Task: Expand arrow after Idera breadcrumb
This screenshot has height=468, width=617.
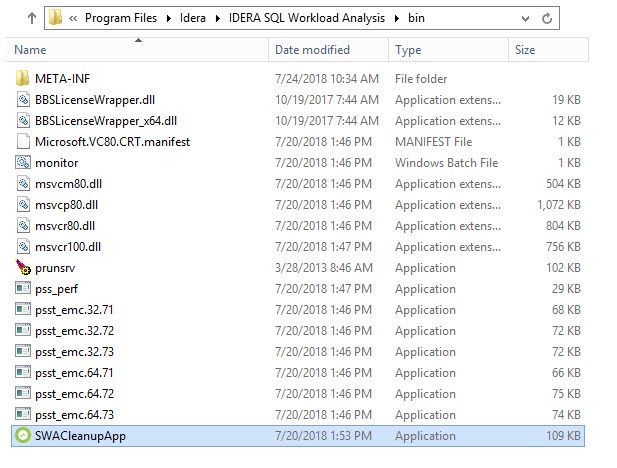Action: [x=218, y=18]
